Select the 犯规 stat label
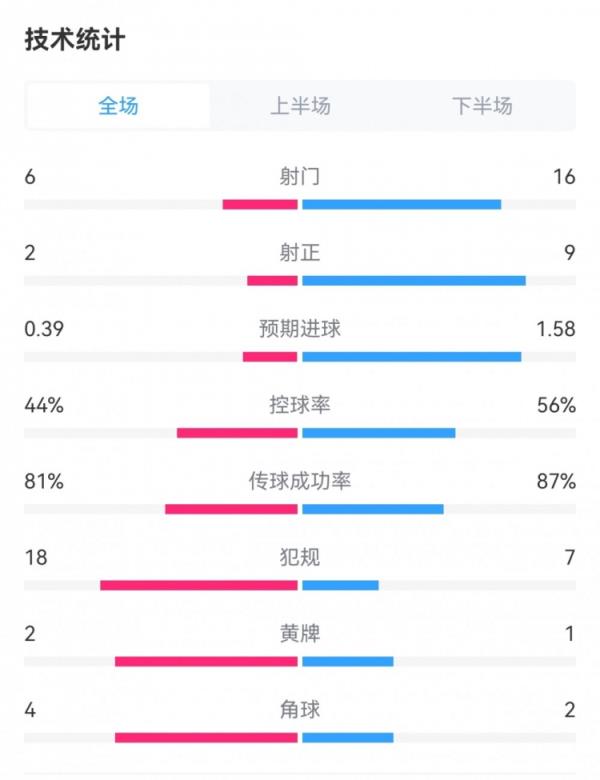The image size is (600, 780). (x=300, y=557)
